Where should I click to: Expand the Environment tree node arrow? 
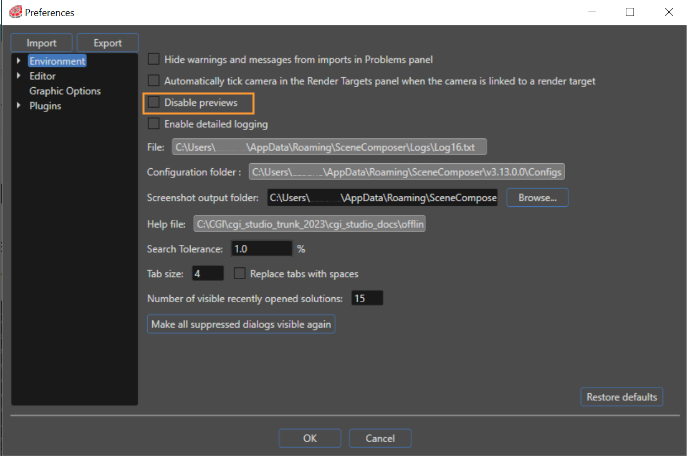[x=18, y=60]
